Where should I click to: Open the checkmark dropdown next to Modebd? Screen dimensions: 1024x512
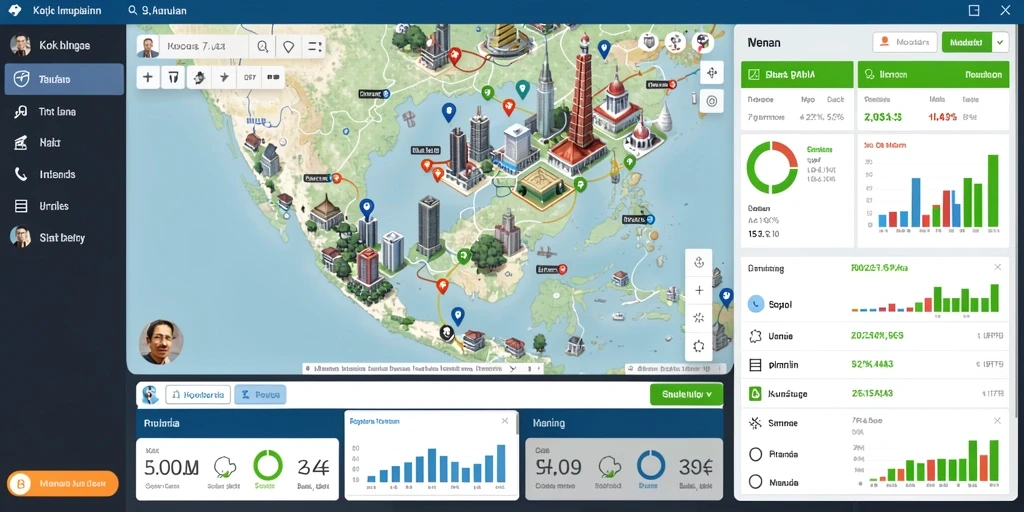[x=1000, y=42]
